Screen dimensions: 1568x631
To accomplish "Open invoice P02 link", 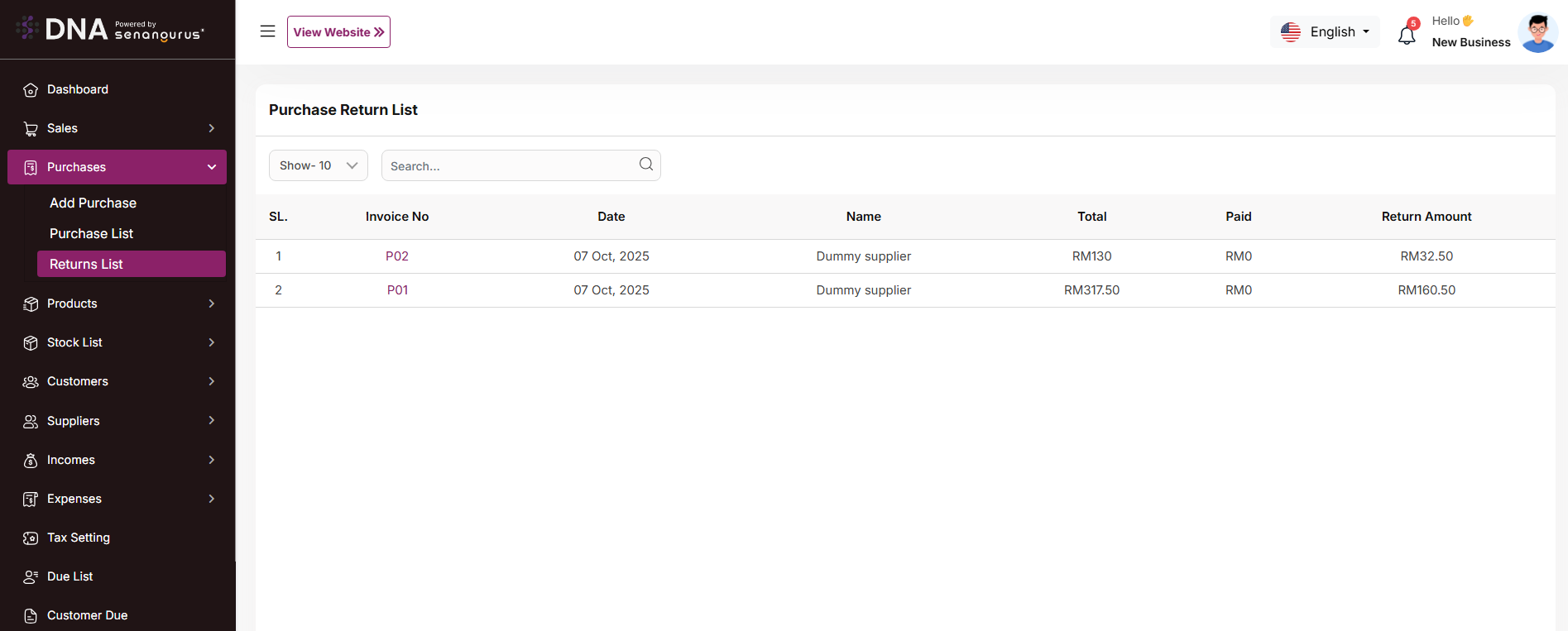I will pyautogui.click(x=397, y=256).
